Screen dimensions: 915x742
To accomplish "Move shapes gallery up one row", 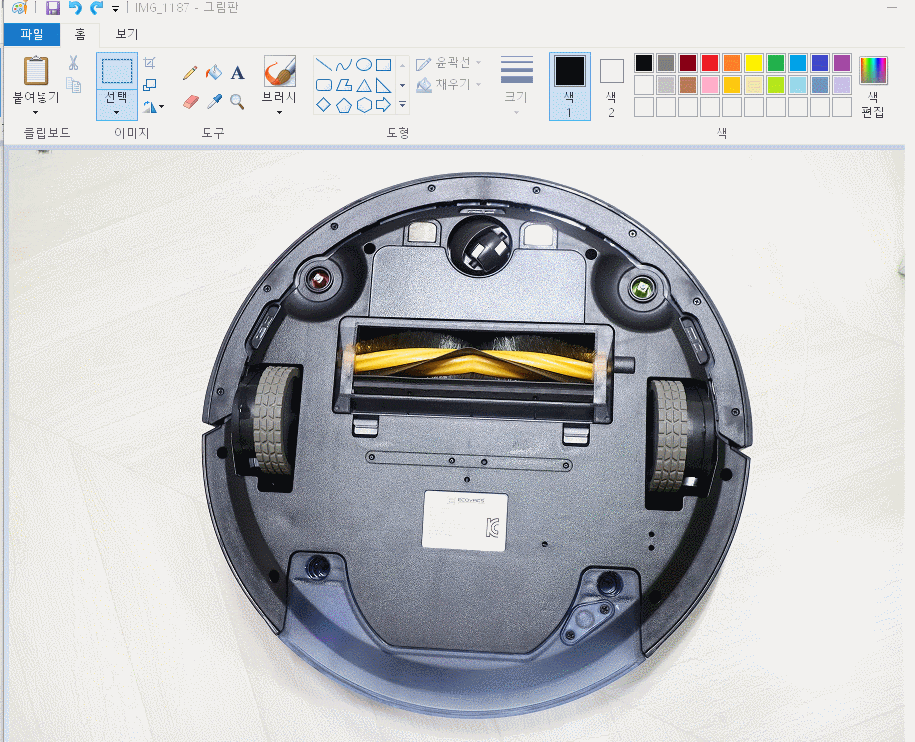I will (402, 65).
